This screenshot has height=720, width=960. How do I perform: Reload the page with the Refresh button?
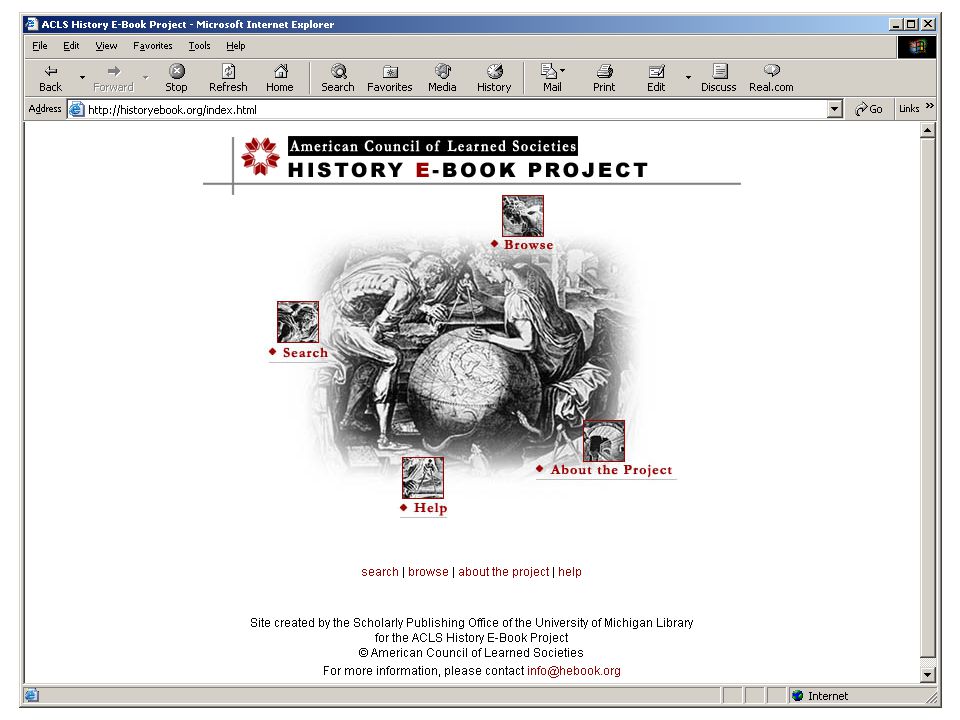click(228, 78)
